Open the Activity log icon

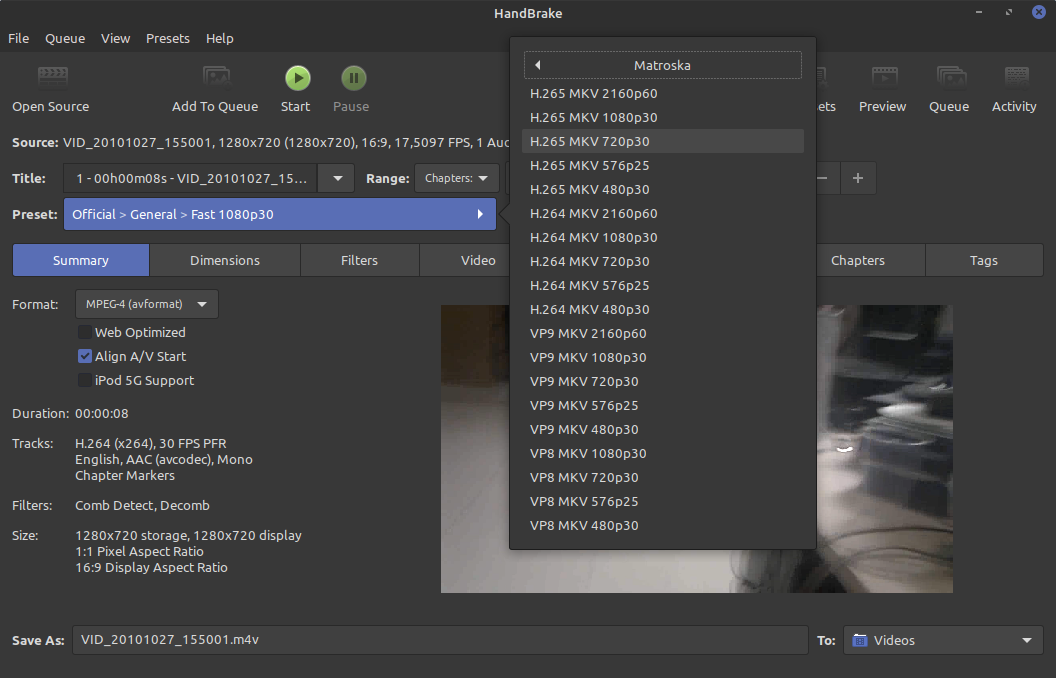tap(1015, 78)
